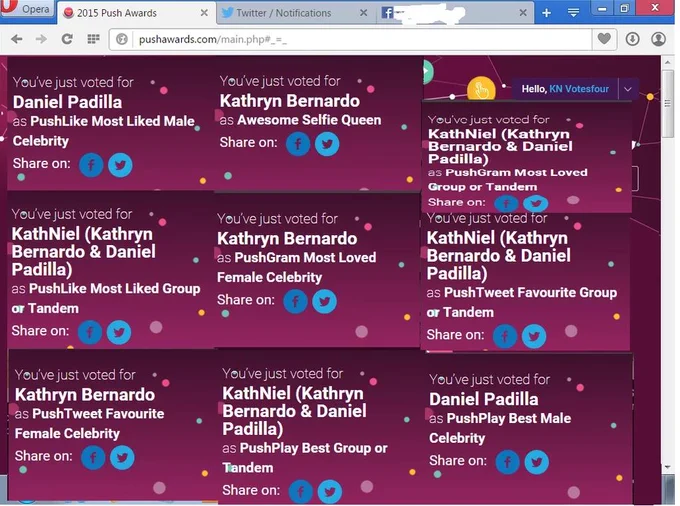Viewport: 680px width, 506px height.
Task: Share Awesome Selfie Queen vote on Facebook
Action: (298, 144)
